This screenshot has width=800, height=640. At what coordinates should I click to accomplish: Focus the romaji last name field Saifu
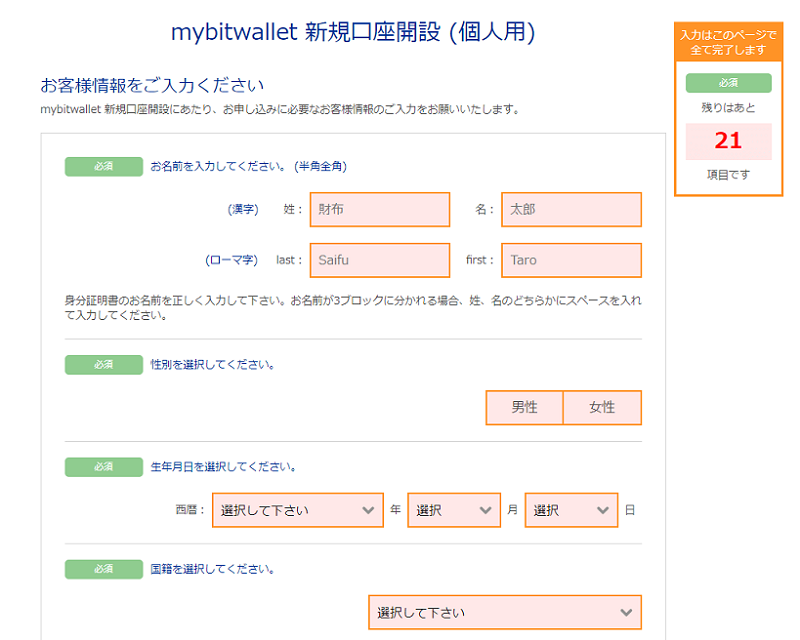click(x=380, y=260)
